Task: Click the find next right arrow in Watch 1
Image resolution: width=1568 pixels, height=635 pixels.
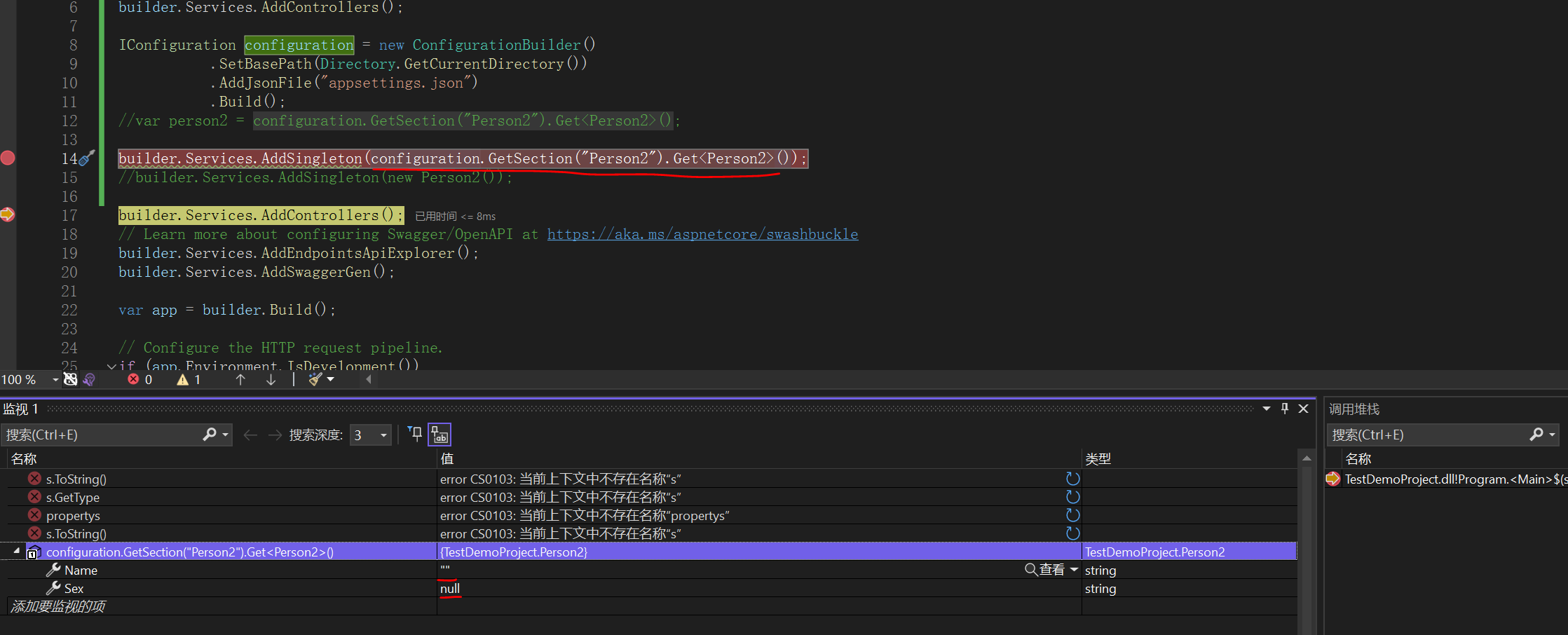Action: (x=275, y=435)
